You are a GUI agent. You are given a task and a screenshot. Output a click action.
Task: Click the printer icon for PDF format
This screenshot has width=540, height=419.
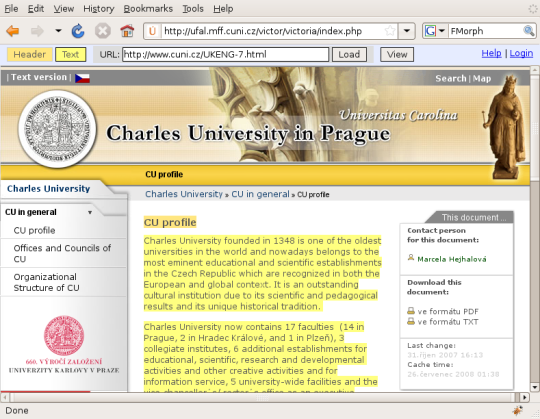(411, 311)
